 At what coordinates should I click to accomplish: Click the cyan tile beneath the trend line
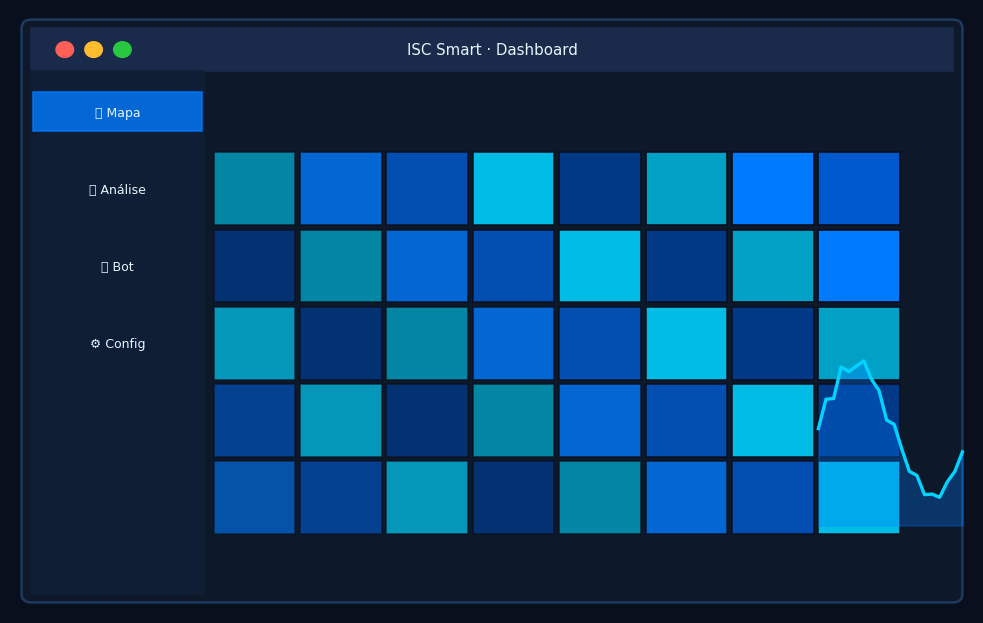click(x=858, y=497)
